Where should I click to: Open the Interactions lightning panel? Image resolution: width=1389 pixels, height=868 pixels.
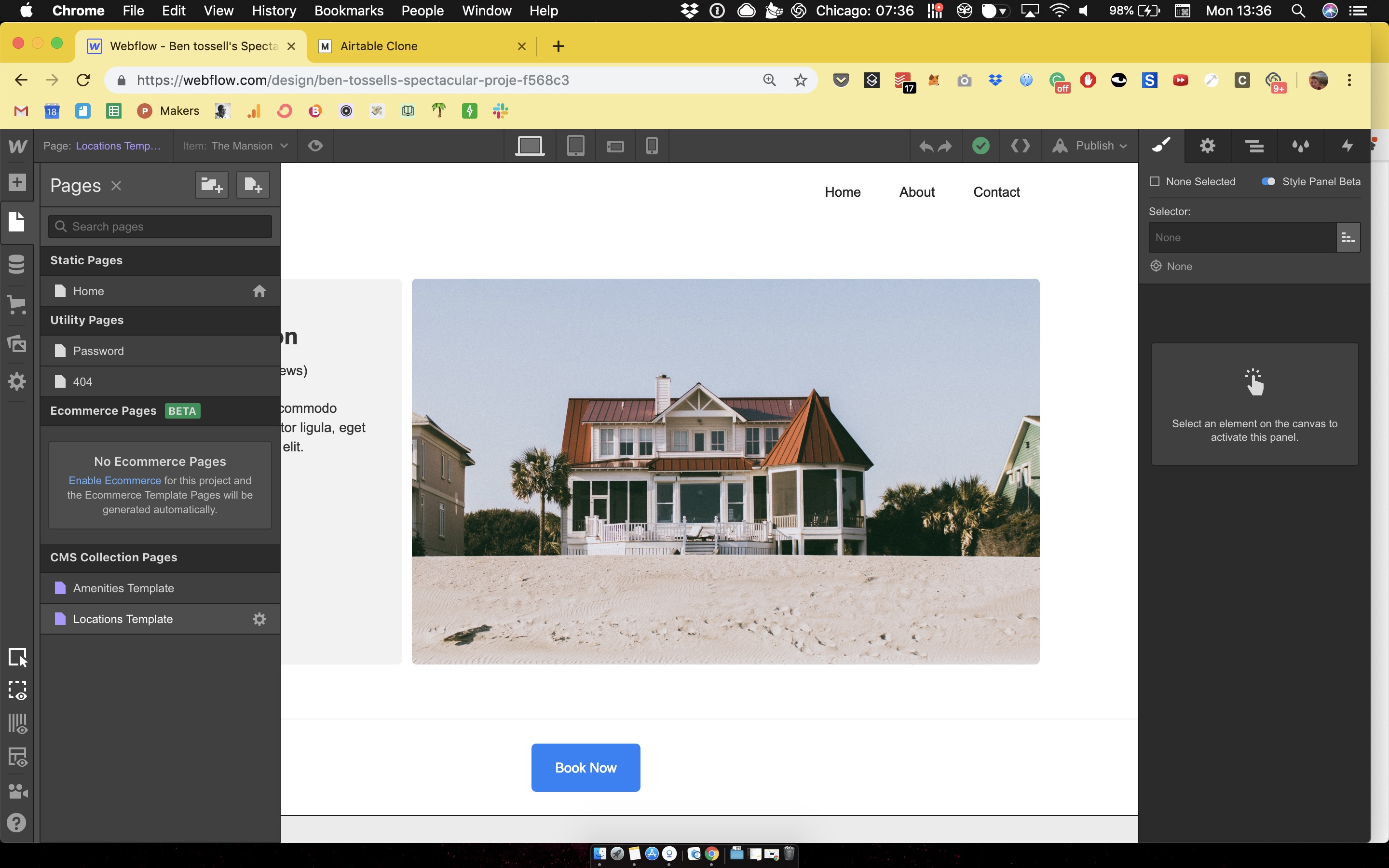tap(1347, 146)
